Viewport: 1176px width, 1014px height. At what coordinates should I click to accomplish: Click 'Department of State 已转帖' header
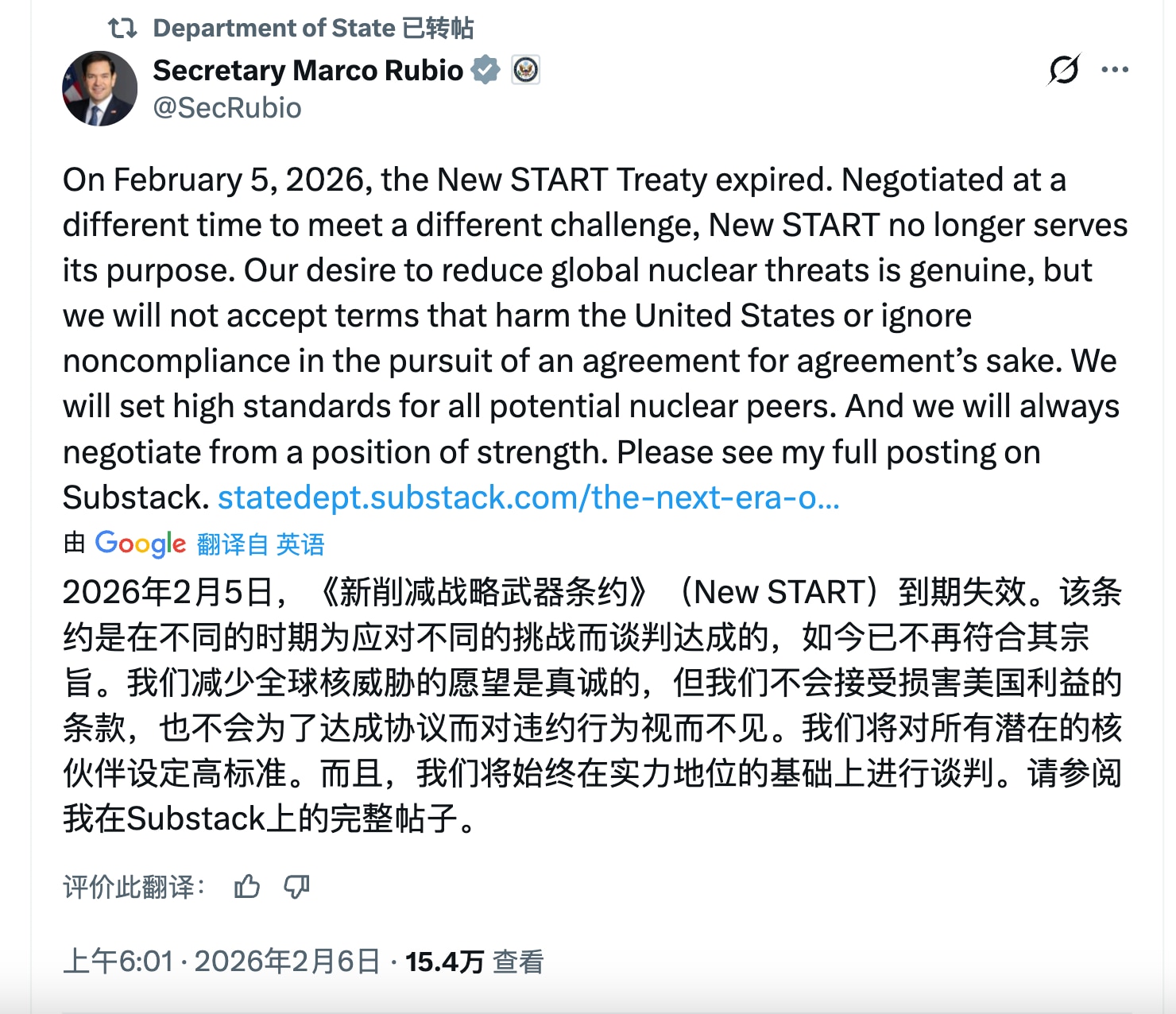tap(313, 26)
